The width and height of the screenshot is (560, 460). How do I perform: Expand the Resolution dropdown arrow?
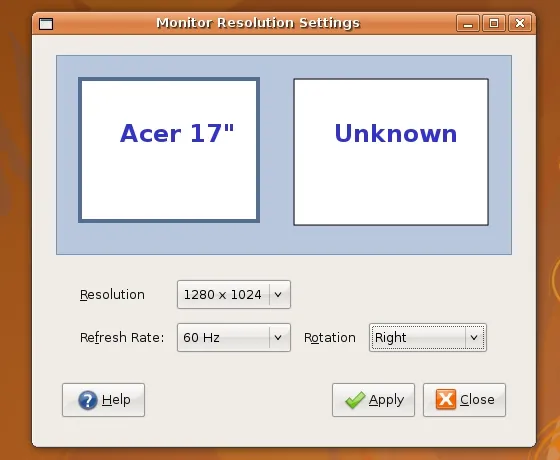(x=278, y=295)
